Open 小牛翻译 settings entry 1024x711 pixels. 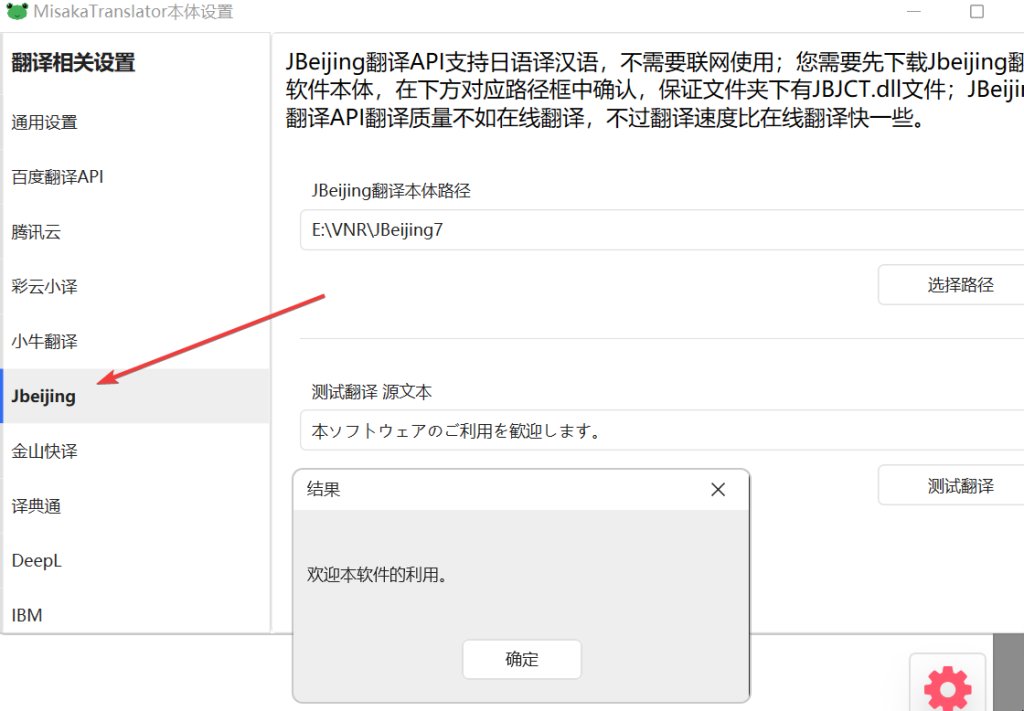pos(44,342)
